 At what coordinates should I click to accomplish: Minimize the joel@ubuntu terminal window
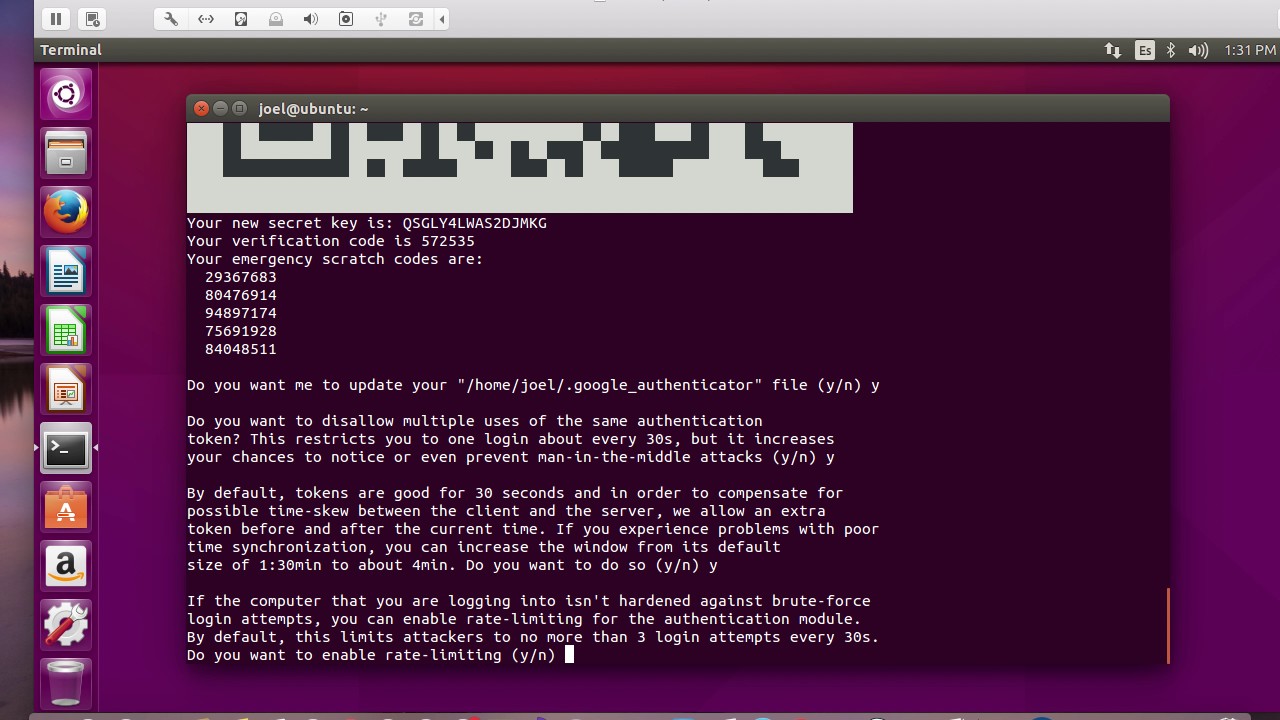click(x=220, y=108)
